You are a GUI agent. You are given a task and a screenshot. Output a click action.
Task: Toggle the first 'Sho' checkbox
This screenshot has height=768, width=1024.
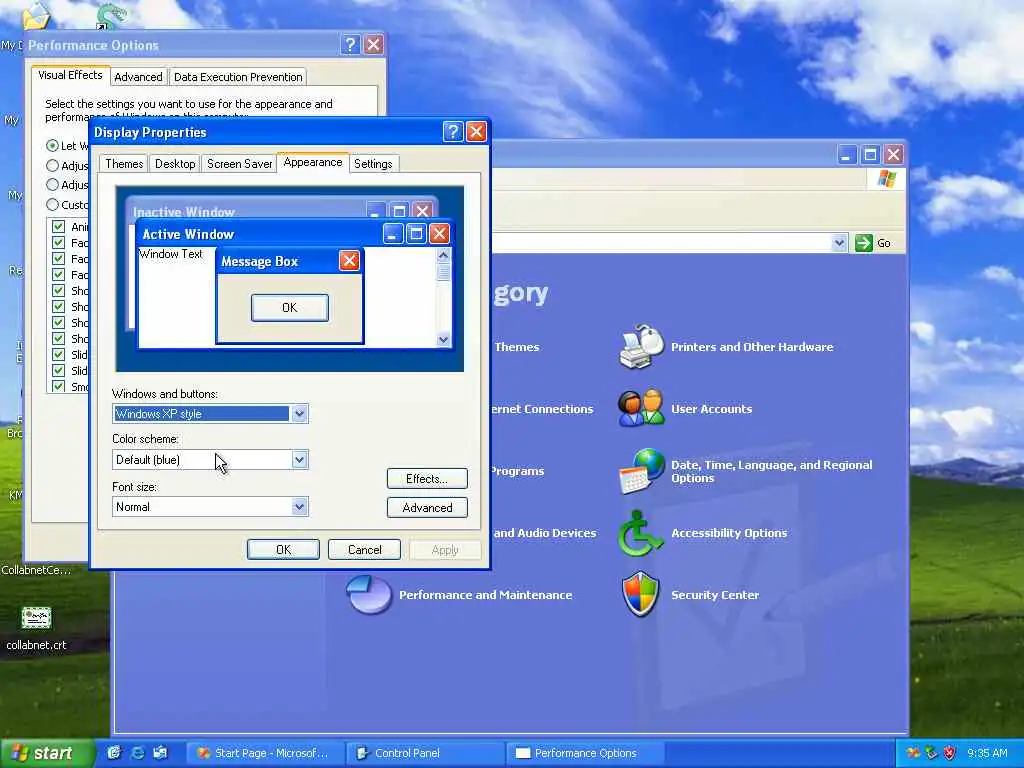58,291
